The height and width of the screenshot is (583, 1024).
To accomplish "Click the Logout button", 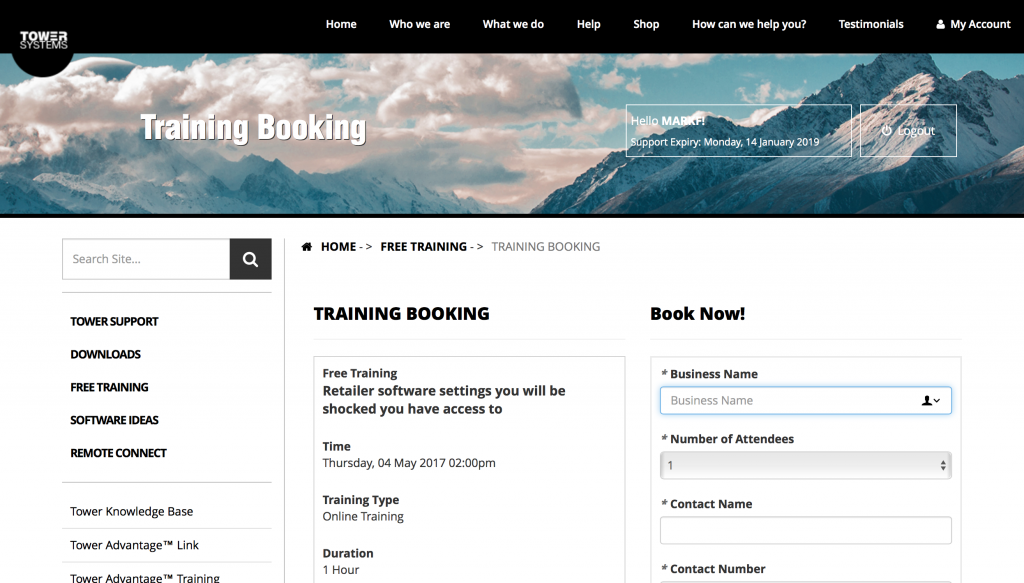I will click(908, 131).
